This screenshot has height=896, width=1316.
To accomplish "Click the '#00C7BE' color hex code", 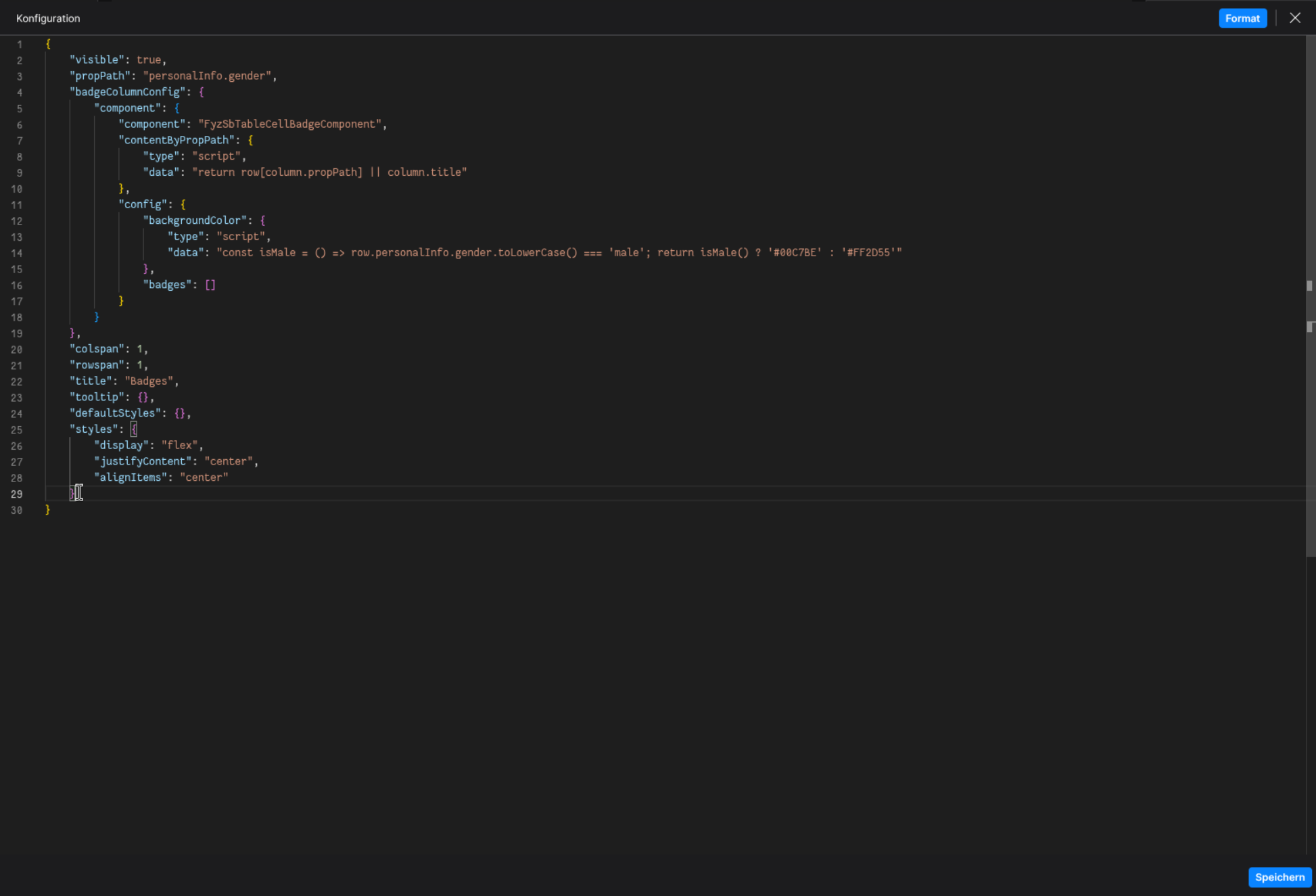I will pos(795,253).
